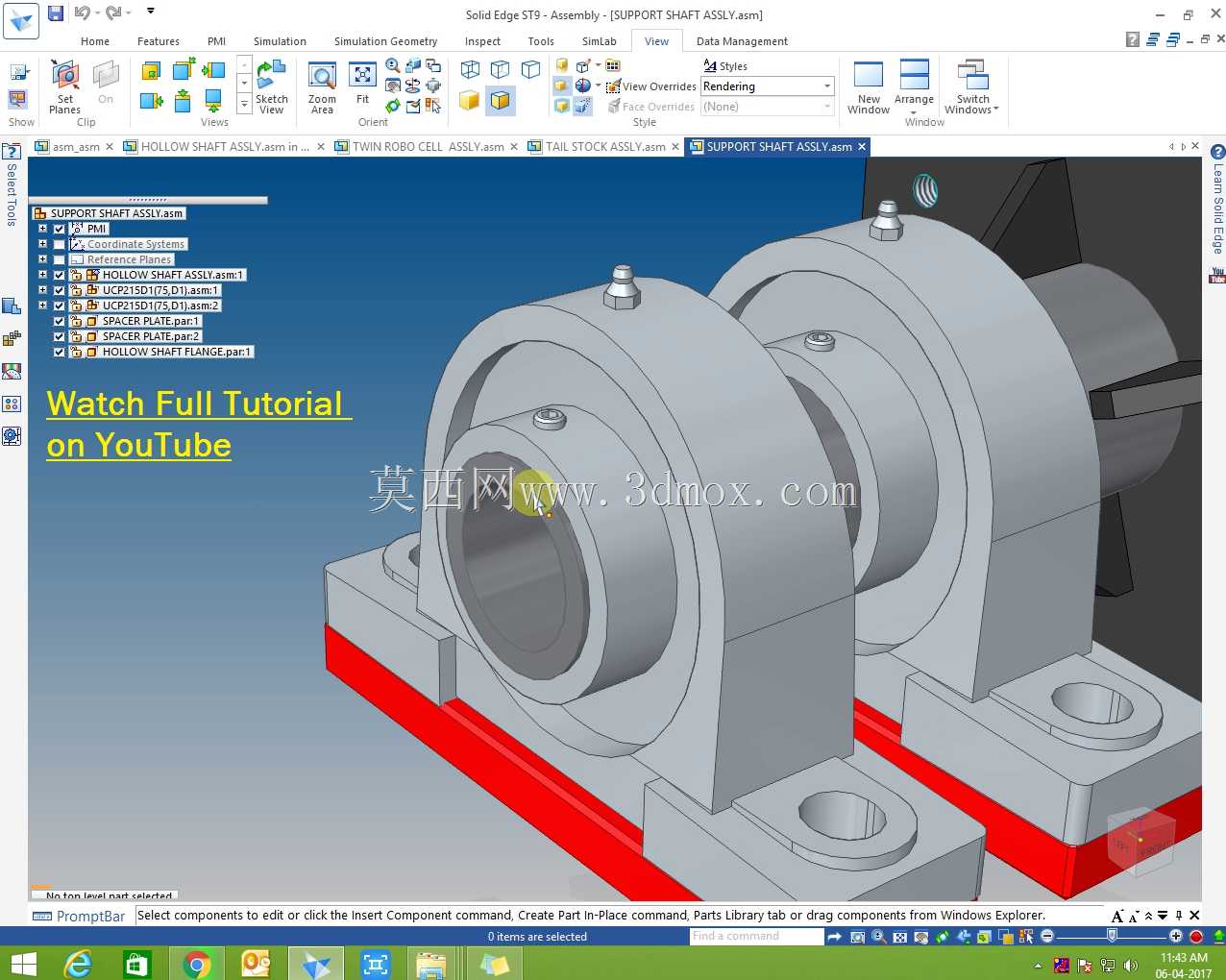Toggle HOLLOW SHAFT FLANGE.par:1 checkbox
Image resolution: width=1226 pixels, height=980 pixels.
[x=60, y=352]
